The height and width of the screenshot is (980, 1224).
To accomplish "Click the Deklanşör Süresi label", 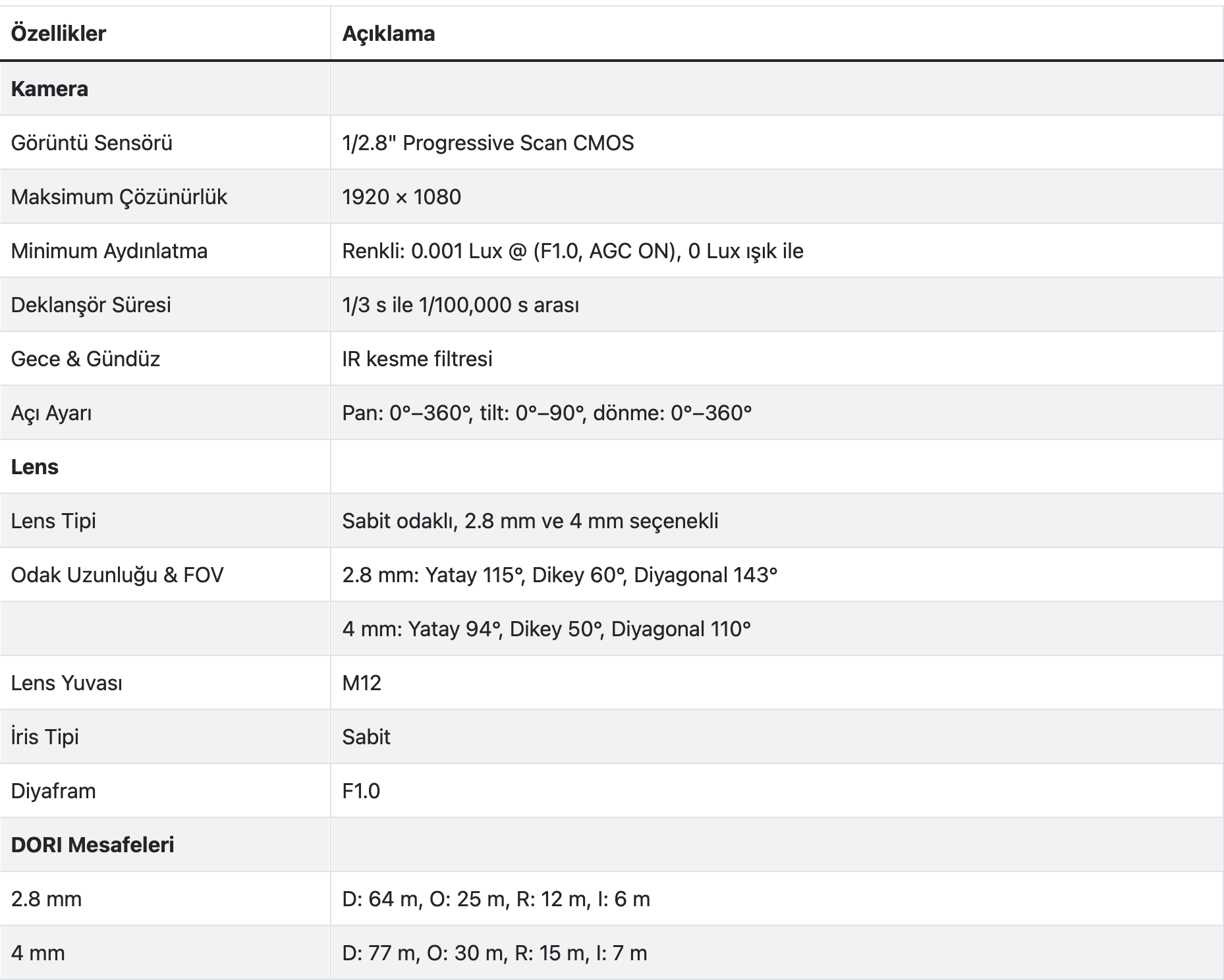I will tap(91, 305).
